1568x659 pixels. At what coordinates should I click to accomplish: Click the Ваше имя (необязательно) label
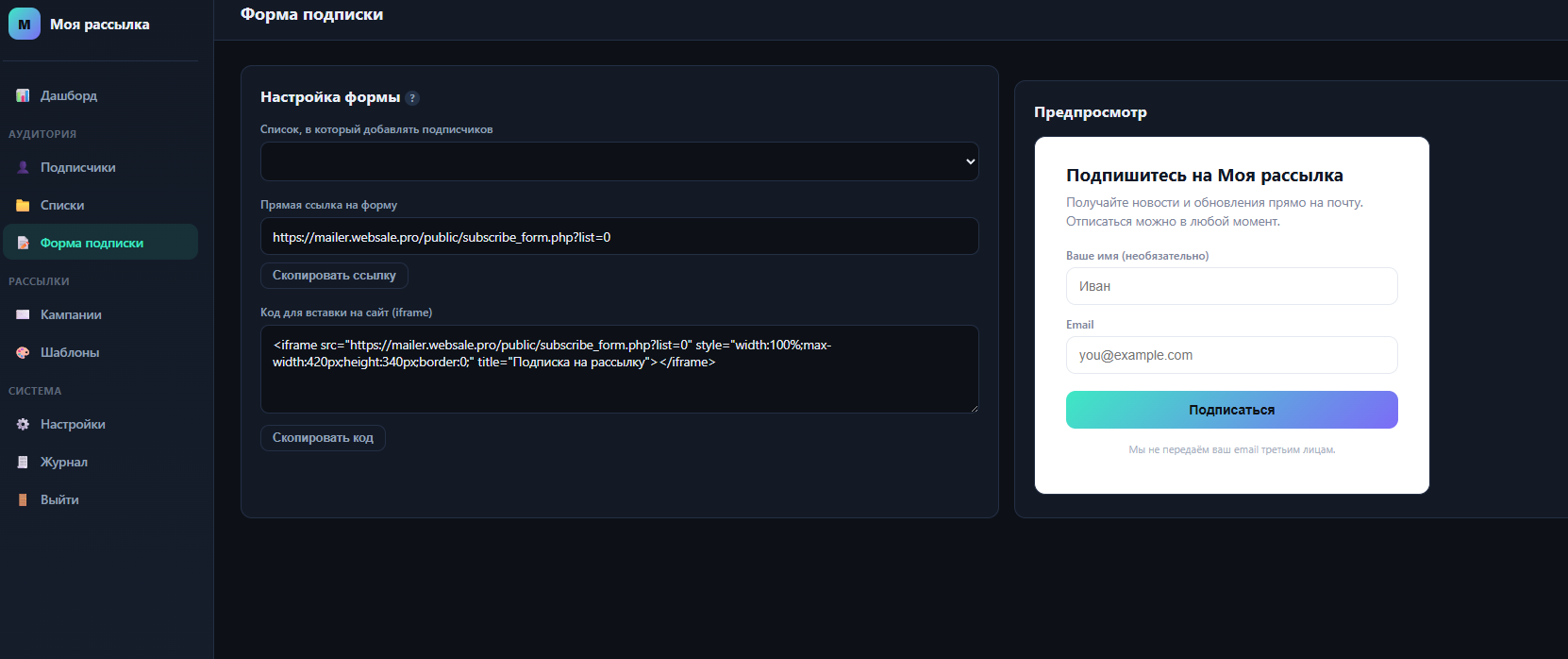(1137, 256)
